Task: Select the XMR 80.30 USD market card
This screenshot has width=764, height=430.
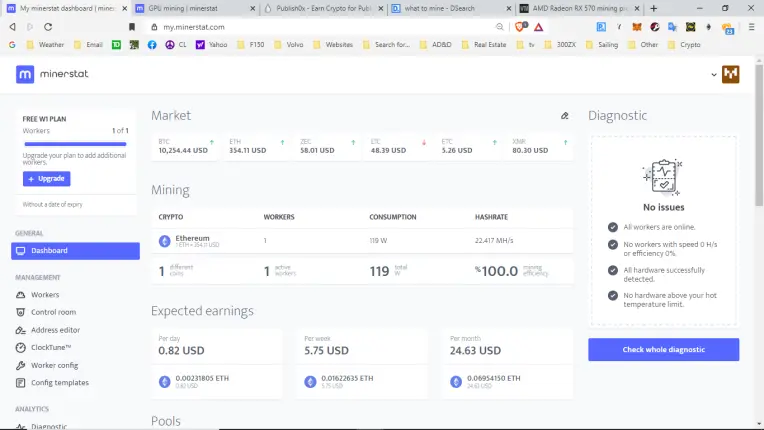Action: point(540,147)
